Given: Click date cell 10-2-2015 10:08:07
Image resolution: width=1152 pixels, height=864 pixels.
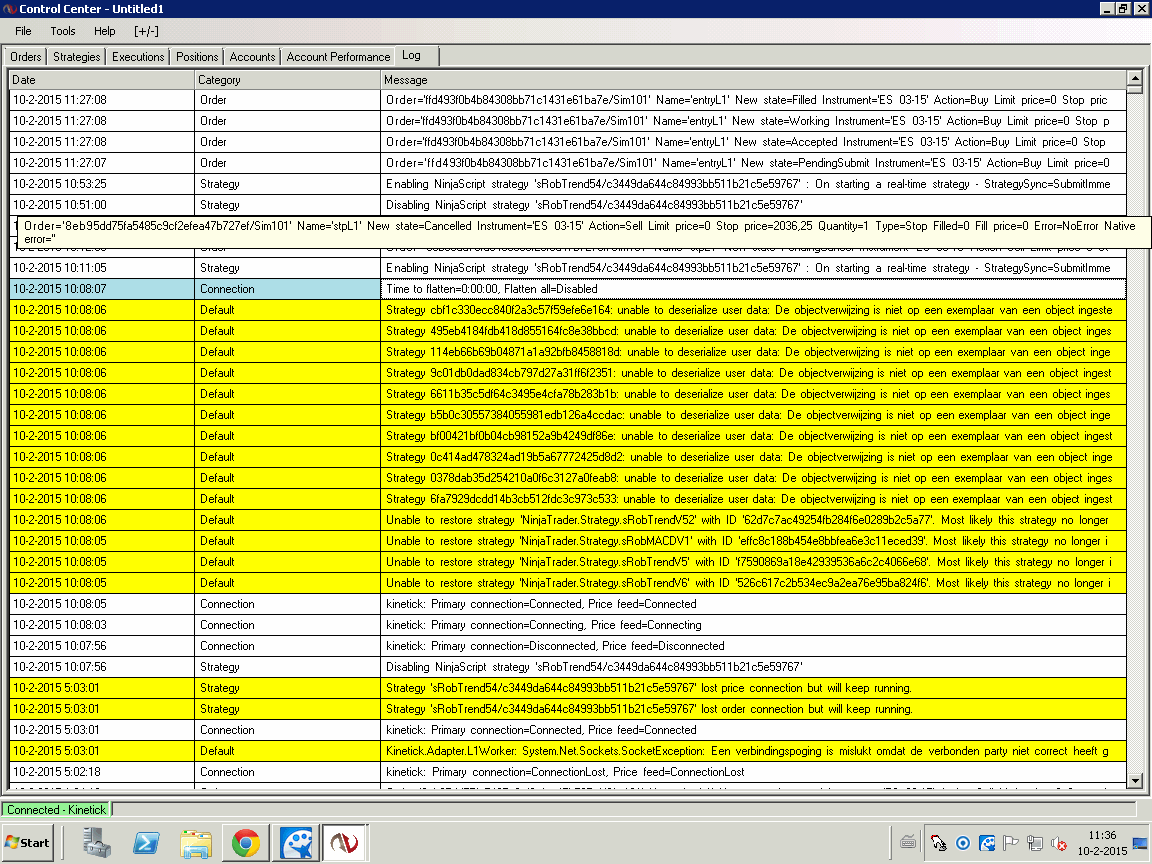Looking at the screenshot, I should pos(101,289).
